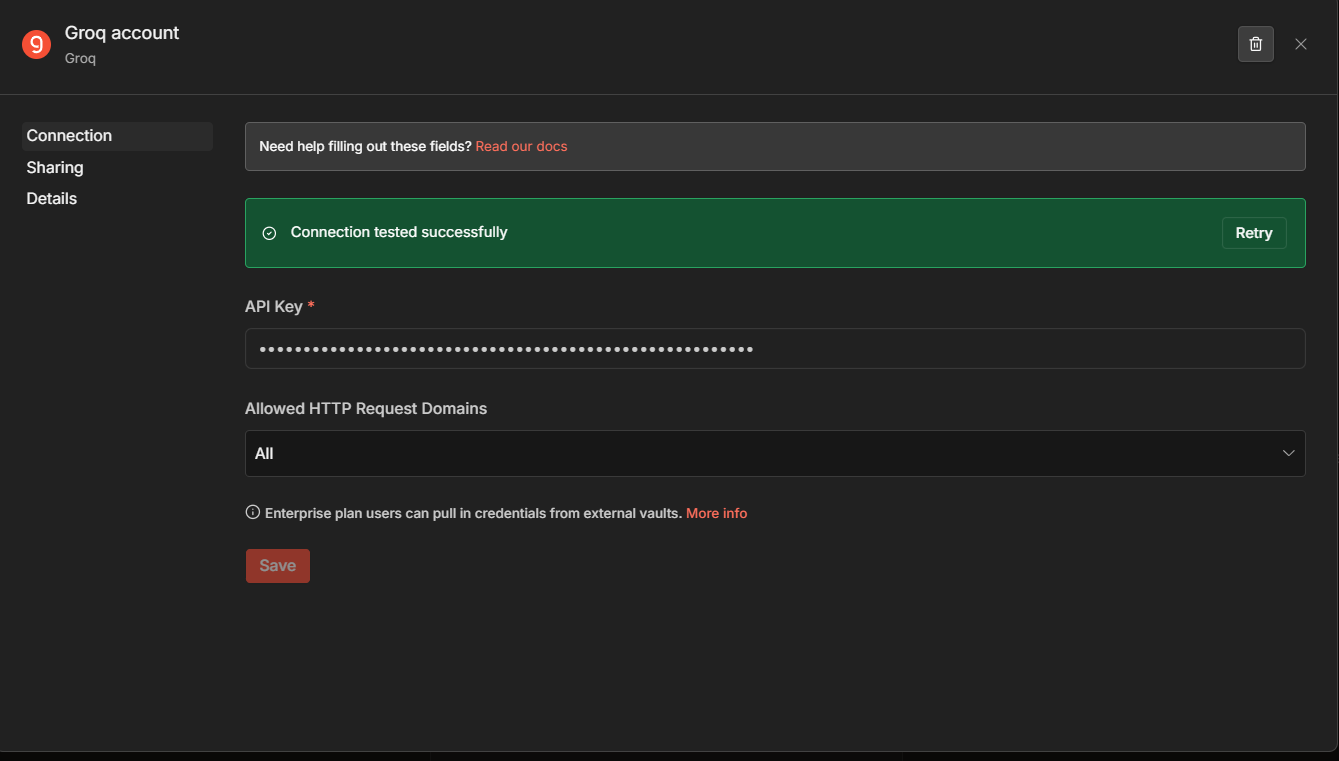The image size is (1339, 761).
Task: Click the info icon beside Enterprise plan note
Action: (252, 512)
